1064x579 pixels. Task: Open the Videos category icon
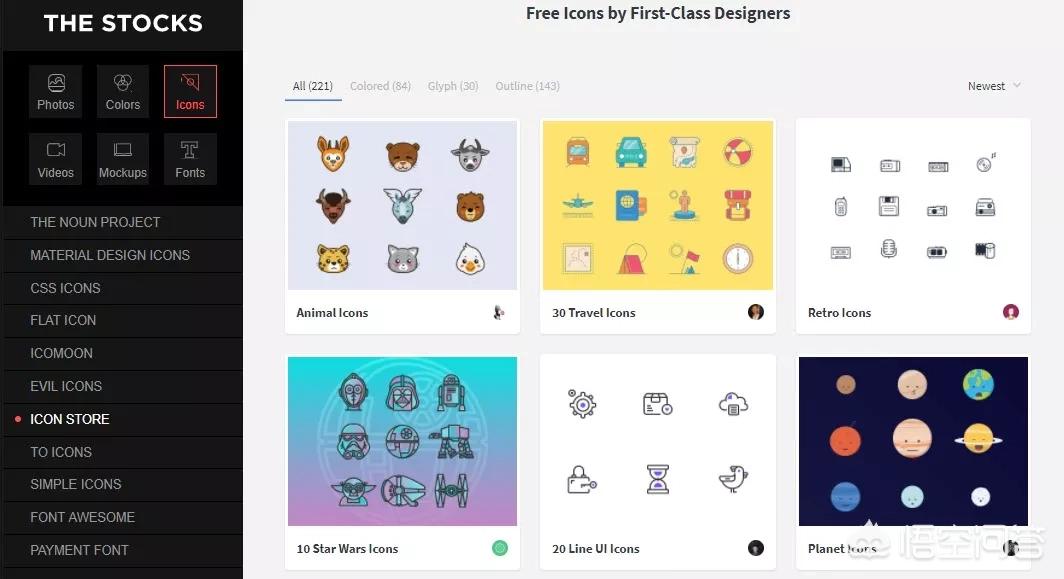click(x=56, y=159)
